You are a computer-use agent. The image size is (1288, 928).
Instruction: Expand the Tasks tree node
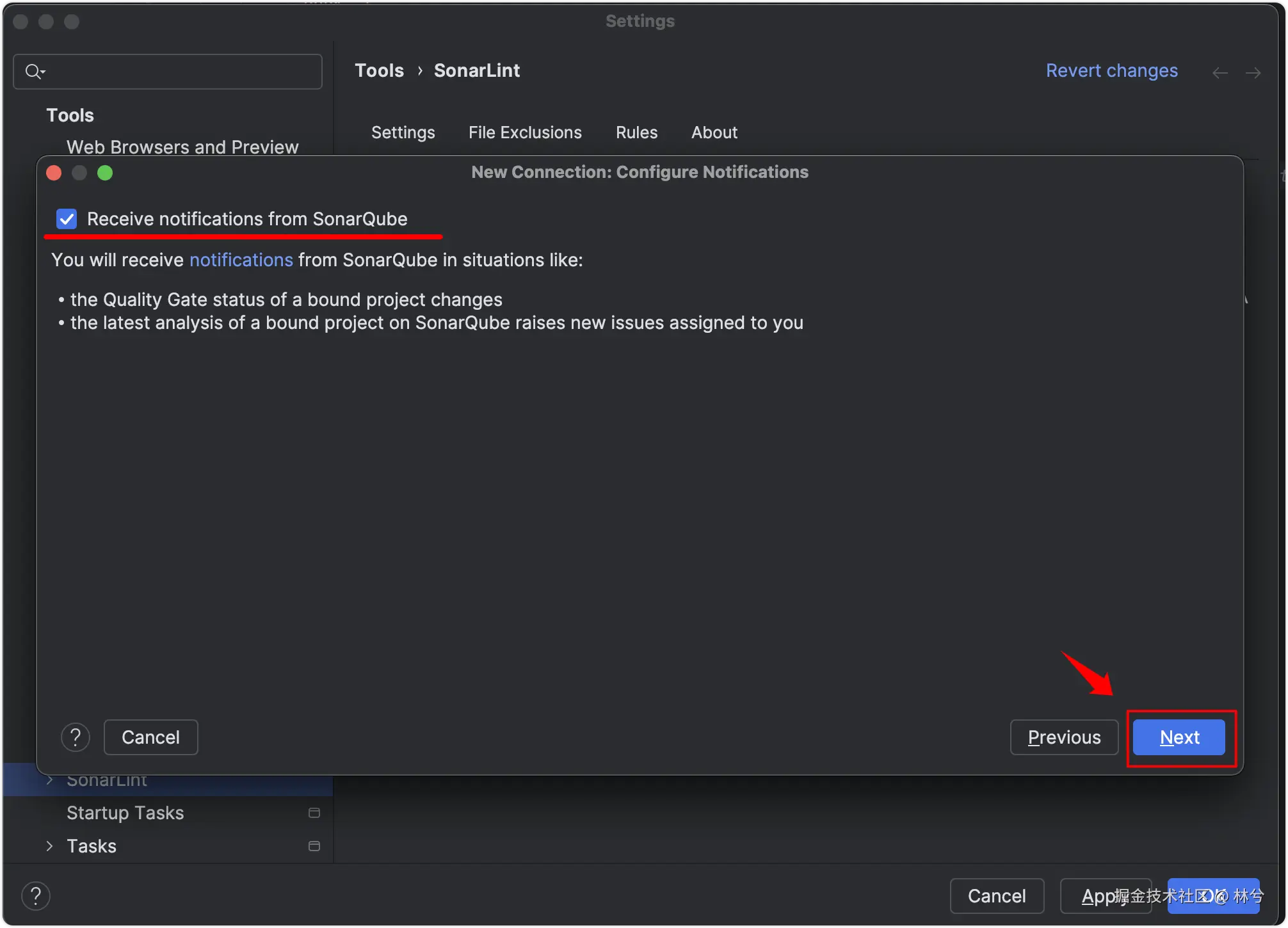point(50,846)
